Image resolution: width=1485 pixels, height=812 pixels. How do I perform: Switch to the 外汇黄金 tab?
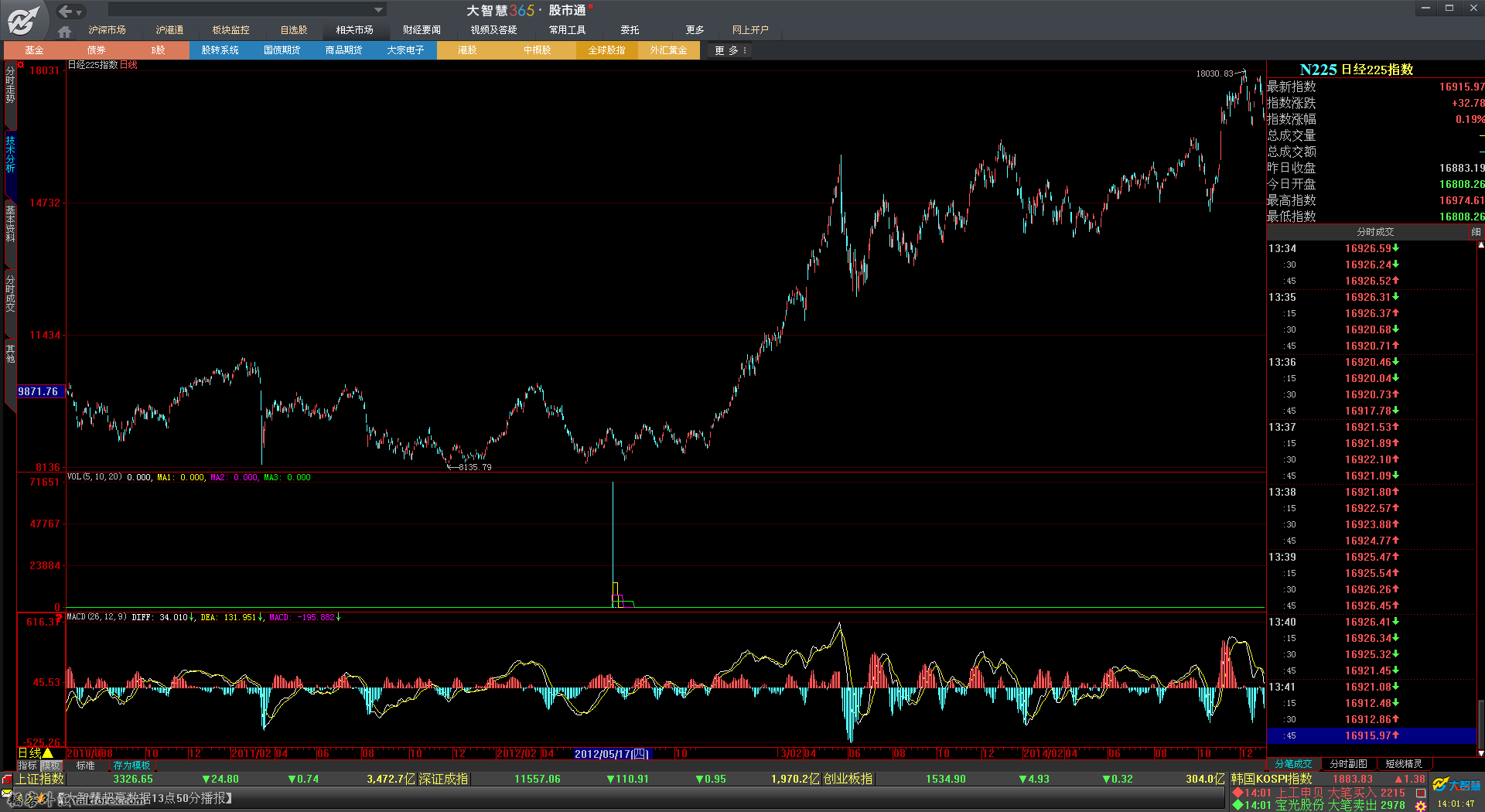pos(669,50)
